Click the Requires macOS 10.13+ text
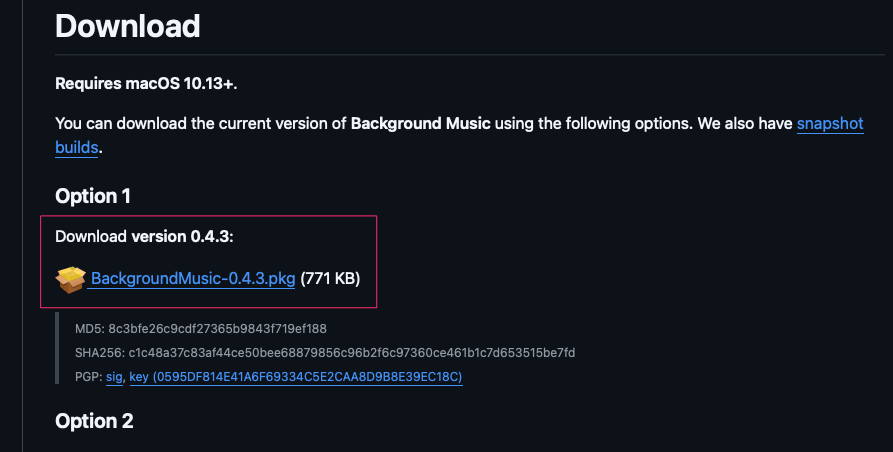Viewport: 893px width, 452px height. 146,83
